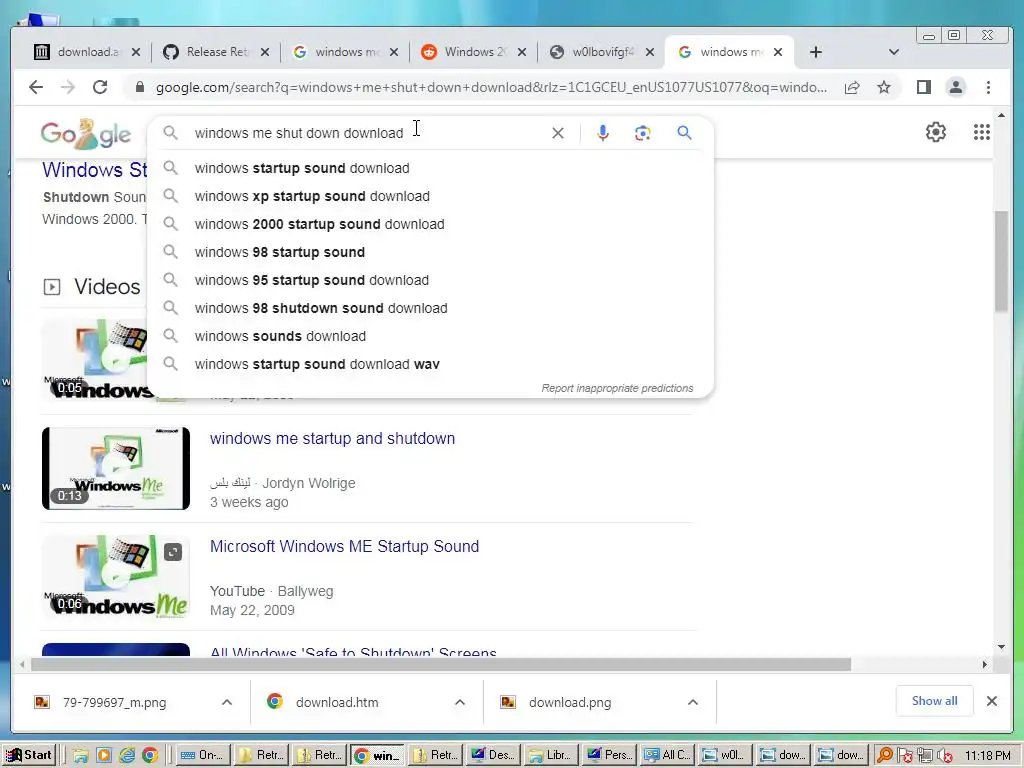
Task: Open the On-Screen Keyboard taskbar button
Action: click(203, 755)
